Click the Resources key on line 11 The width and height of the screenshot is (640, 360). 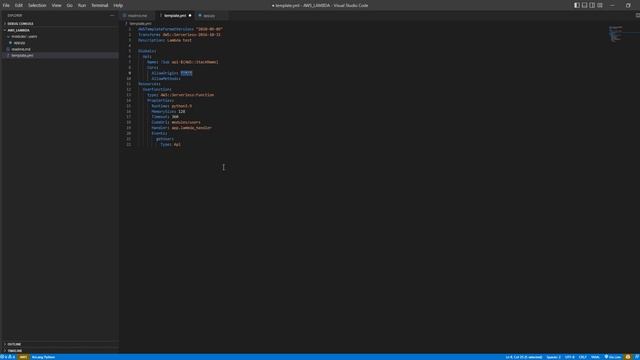[149, 84]
